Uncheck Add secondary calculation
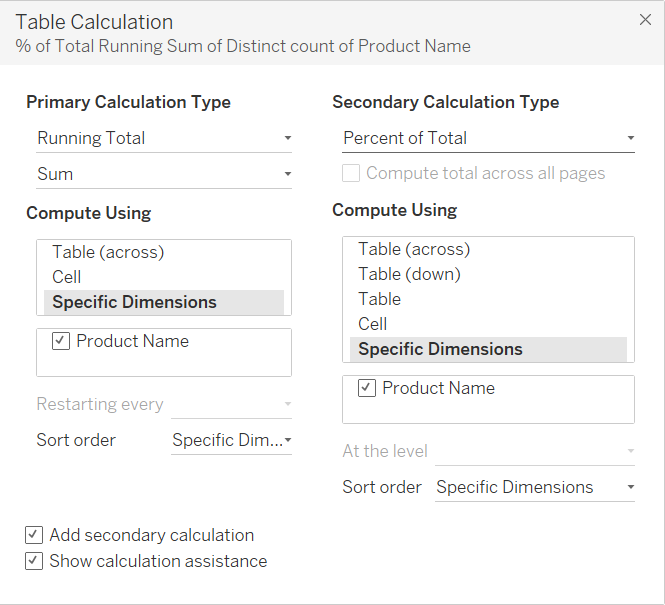This screenshot has width=665, height=605. [x=35, y=535]
